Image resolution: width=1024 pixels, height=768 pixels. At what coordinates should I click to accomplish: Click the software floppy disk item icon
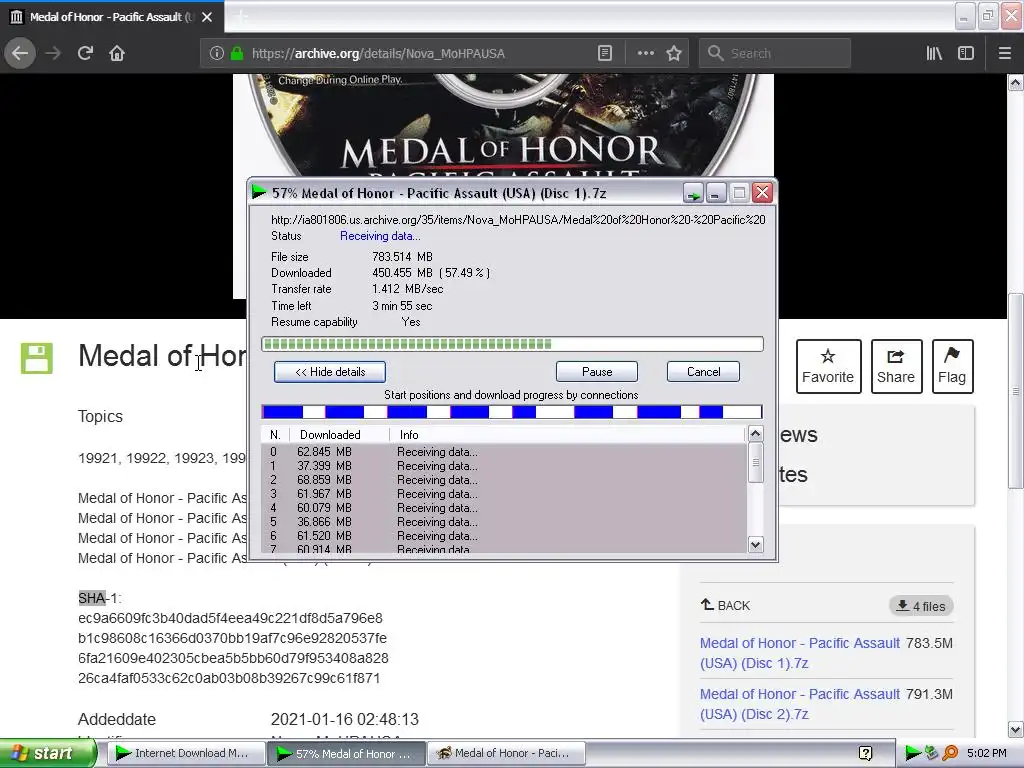(37, 359)
